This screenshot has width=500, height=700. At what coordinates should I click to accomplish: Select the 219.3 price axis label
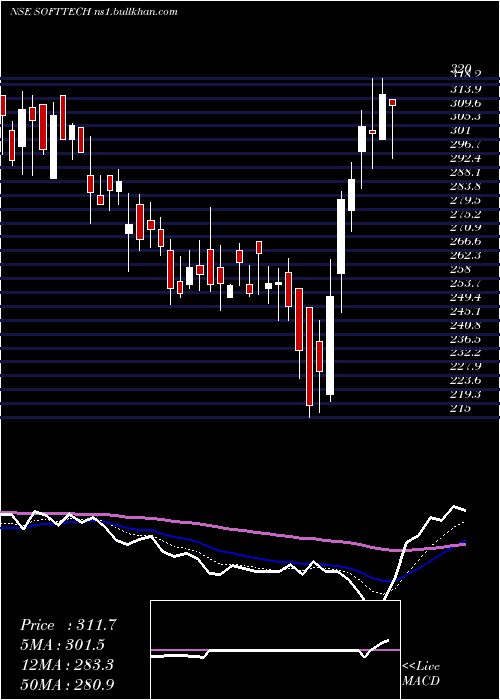(467, 395)
